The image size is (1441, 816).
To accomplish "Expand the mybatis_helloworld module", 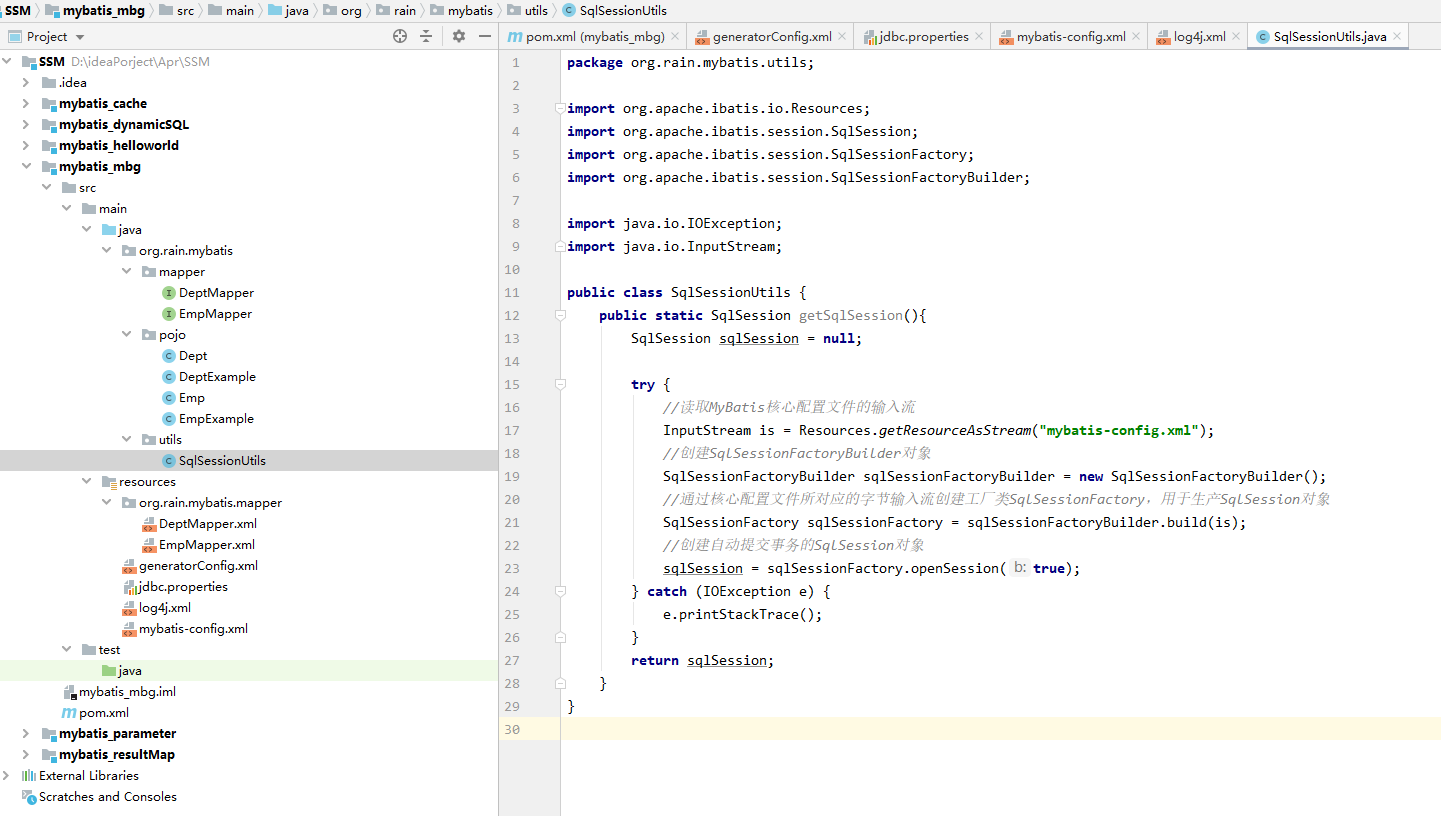I will [x=26, y=145].
